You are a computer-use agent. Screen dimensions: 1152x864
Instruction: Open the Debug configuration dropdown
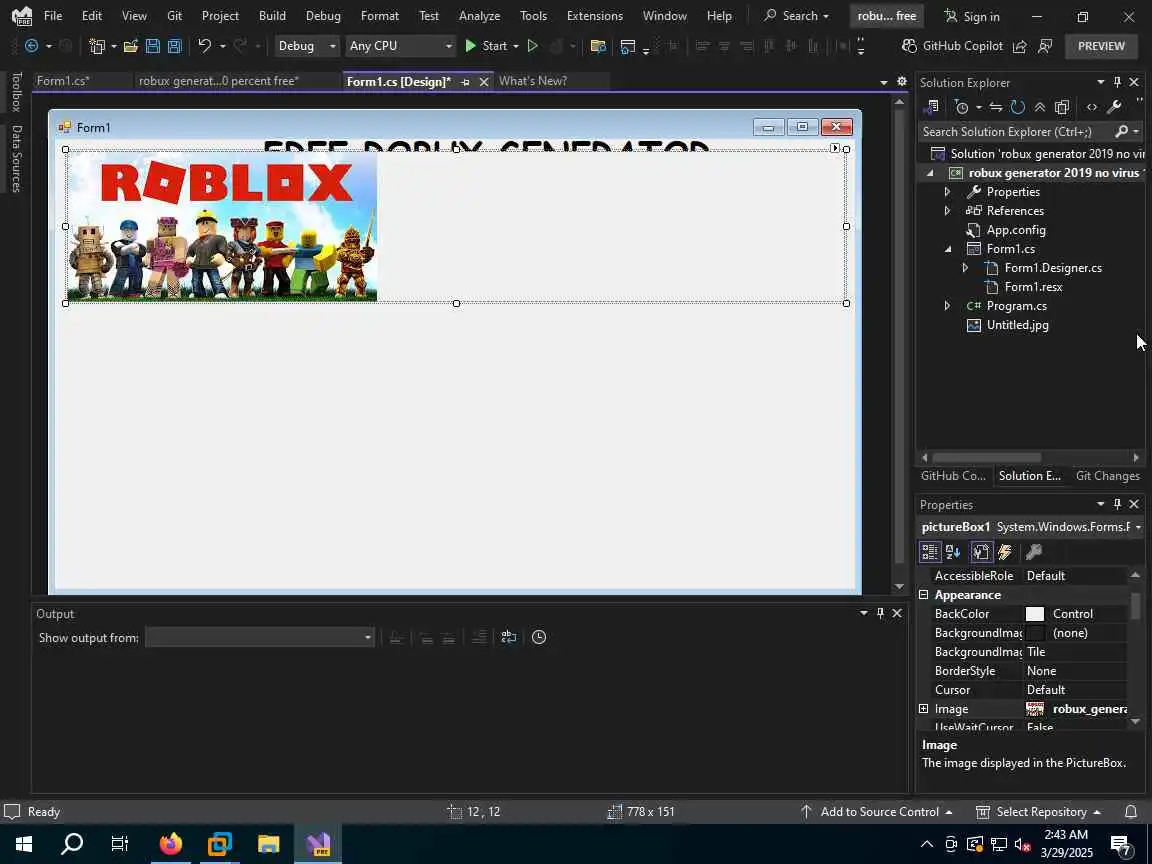(306, 46)
